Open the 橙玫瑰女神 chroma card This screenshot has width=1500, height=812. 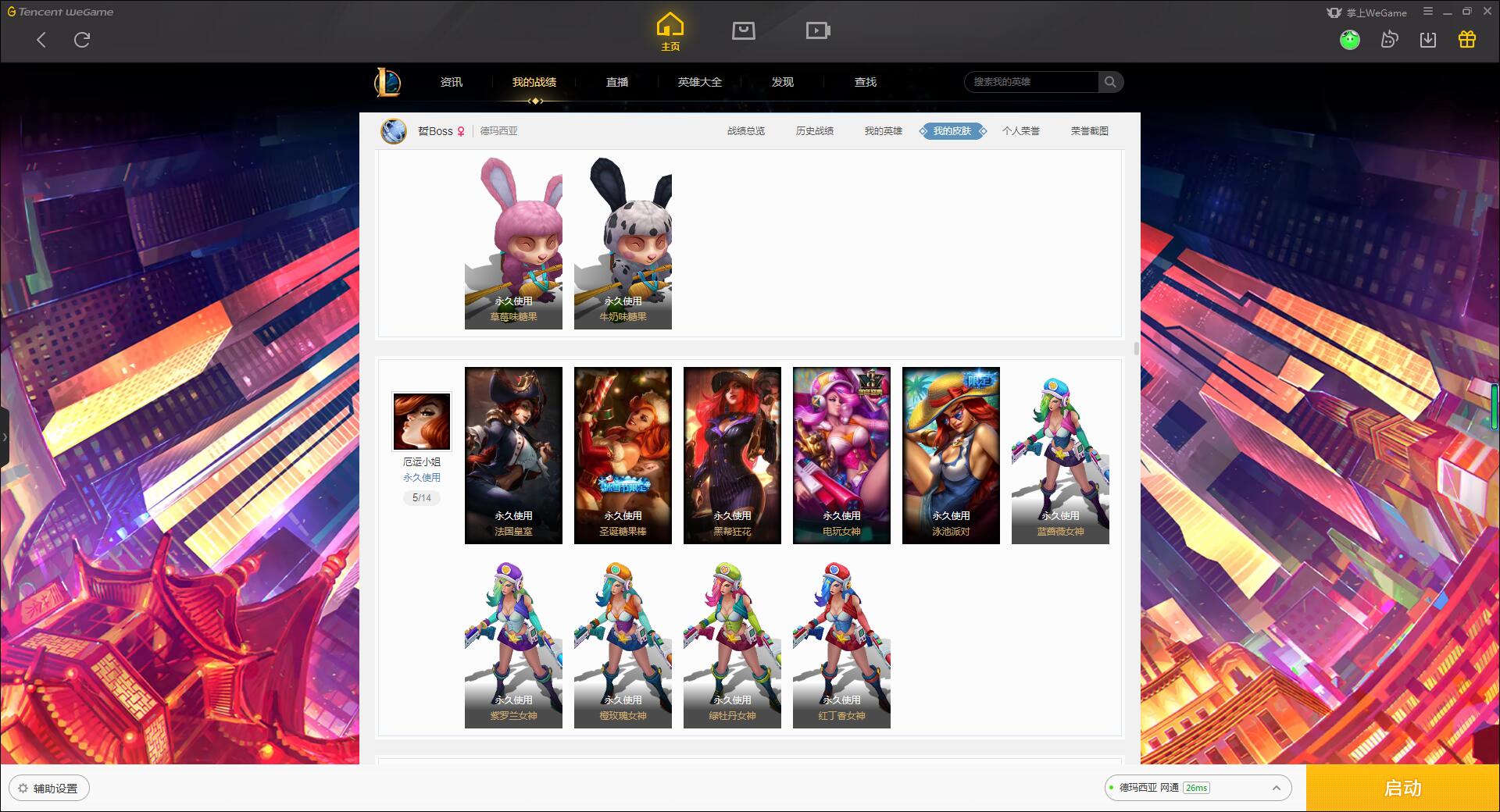pyautogui.click(x=623, y=640)
